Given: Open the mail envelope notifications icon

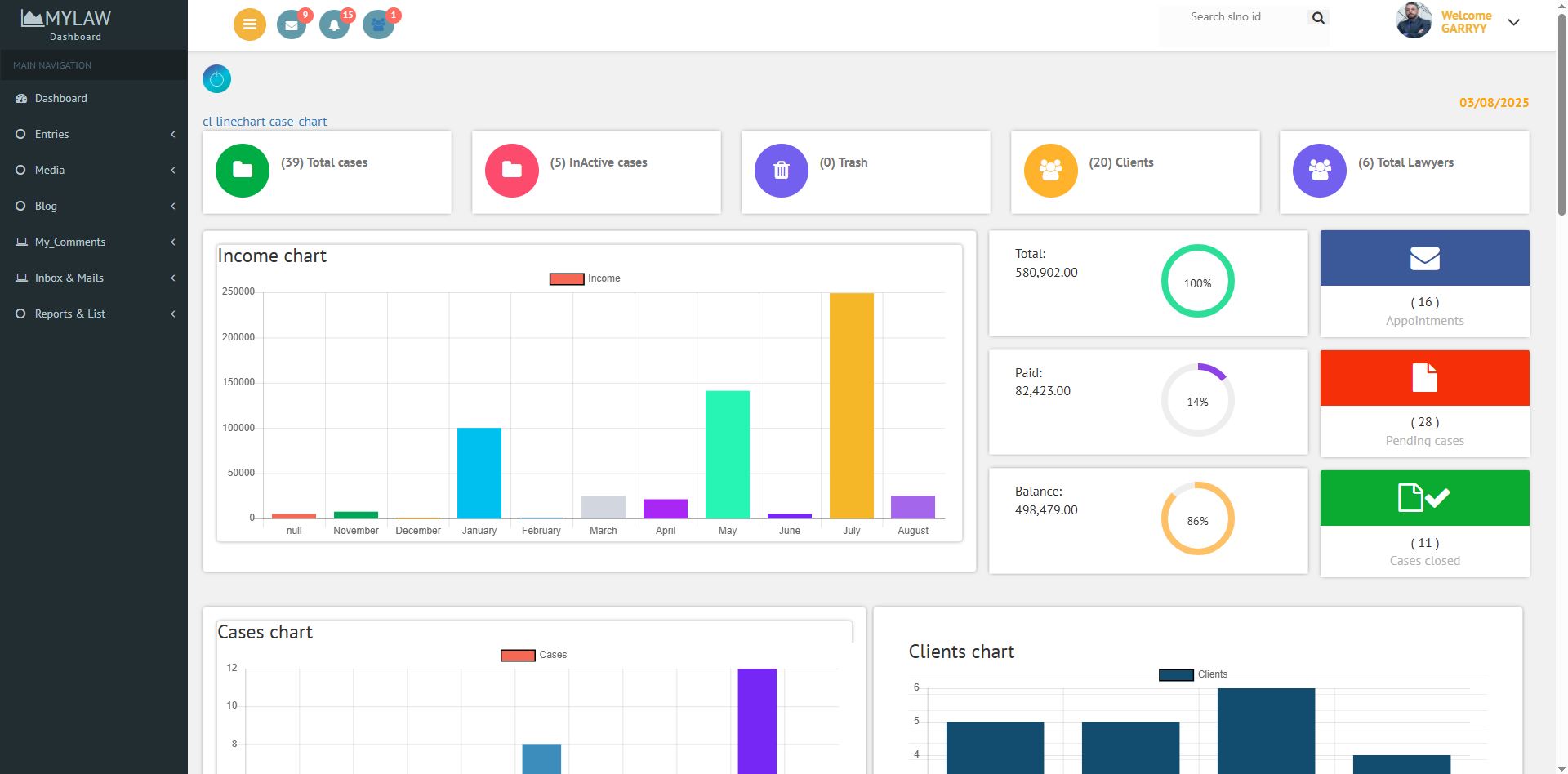Looking at the screenshot, I should pyautogui.click(x=292, y=24).
